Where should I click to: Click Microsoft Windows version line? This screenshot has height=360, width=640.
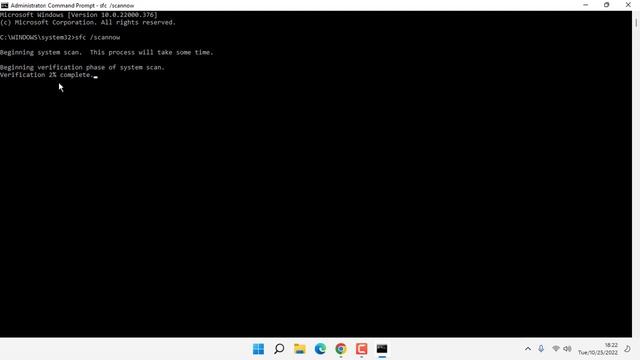[x=79, y=15]
